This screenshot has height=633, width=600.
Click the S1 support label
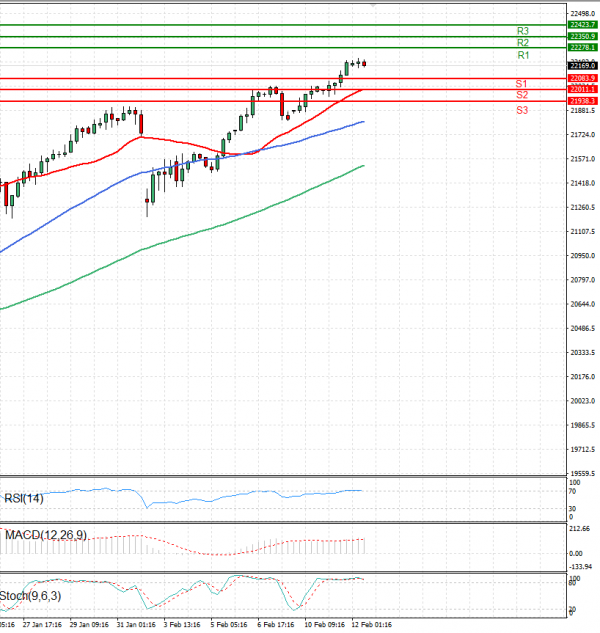[521, 84]
